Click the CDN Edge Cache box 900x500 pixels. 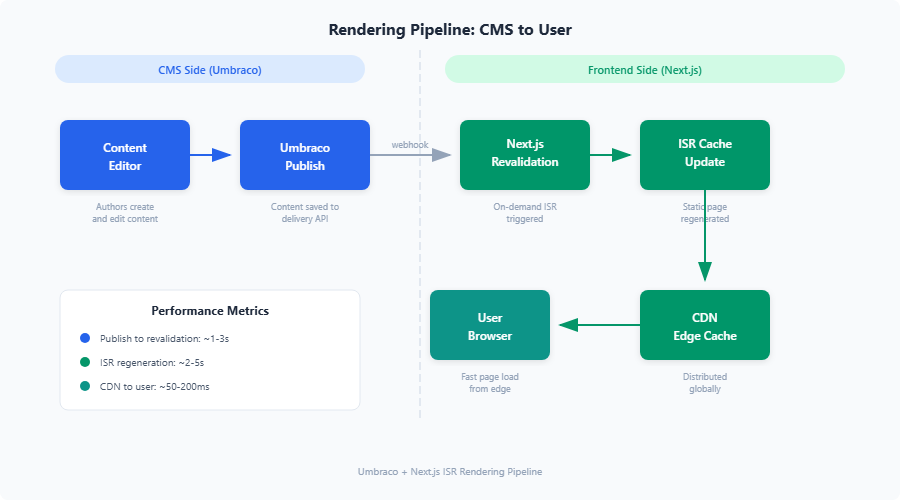point(705,325)
